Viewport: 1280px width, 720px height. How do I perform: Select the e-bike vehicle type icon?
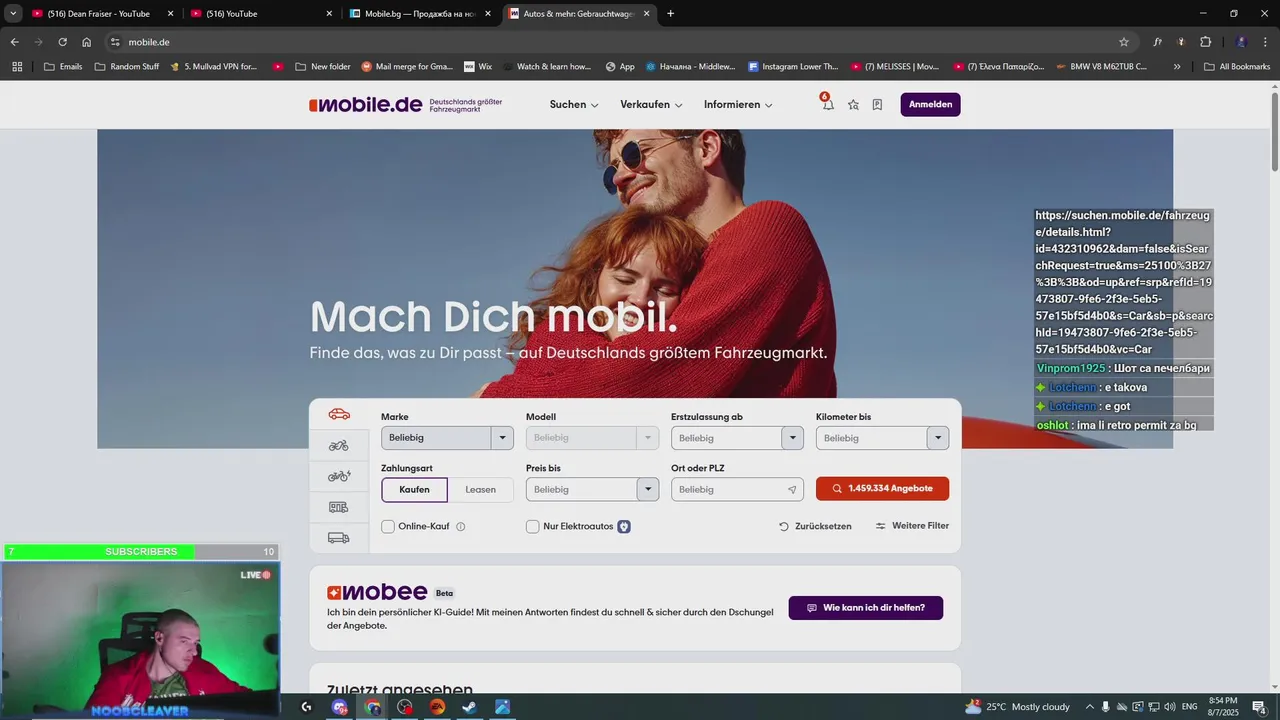339,476
